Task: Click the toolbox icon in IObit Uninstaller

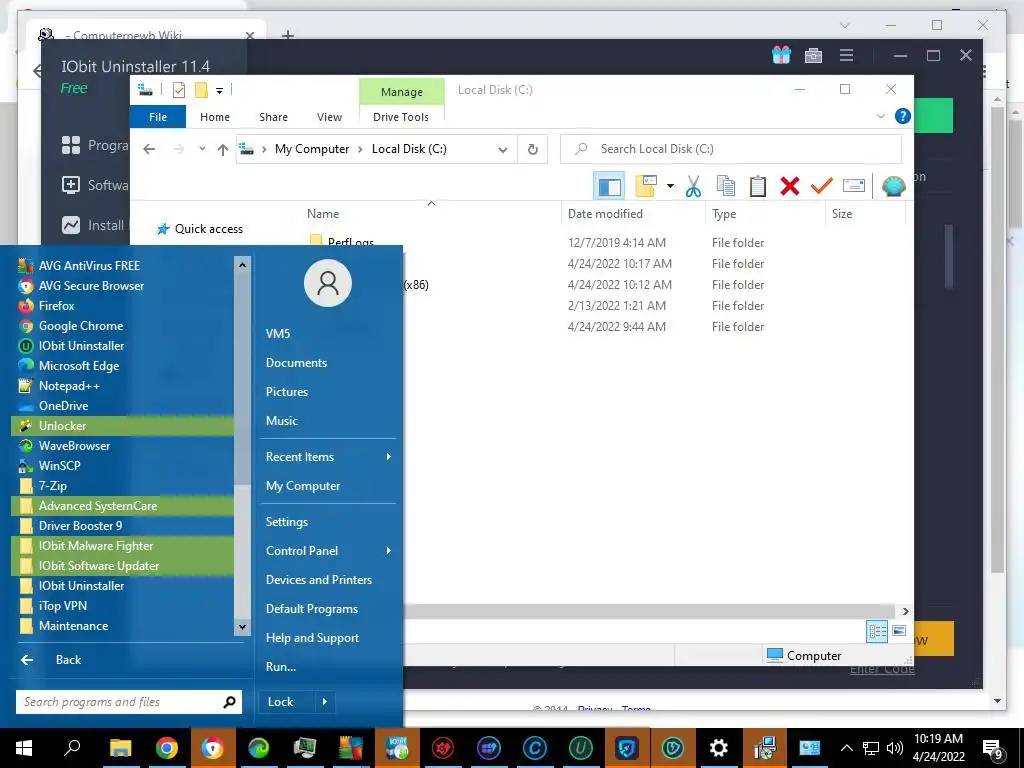Action: [x=813, y=56]
